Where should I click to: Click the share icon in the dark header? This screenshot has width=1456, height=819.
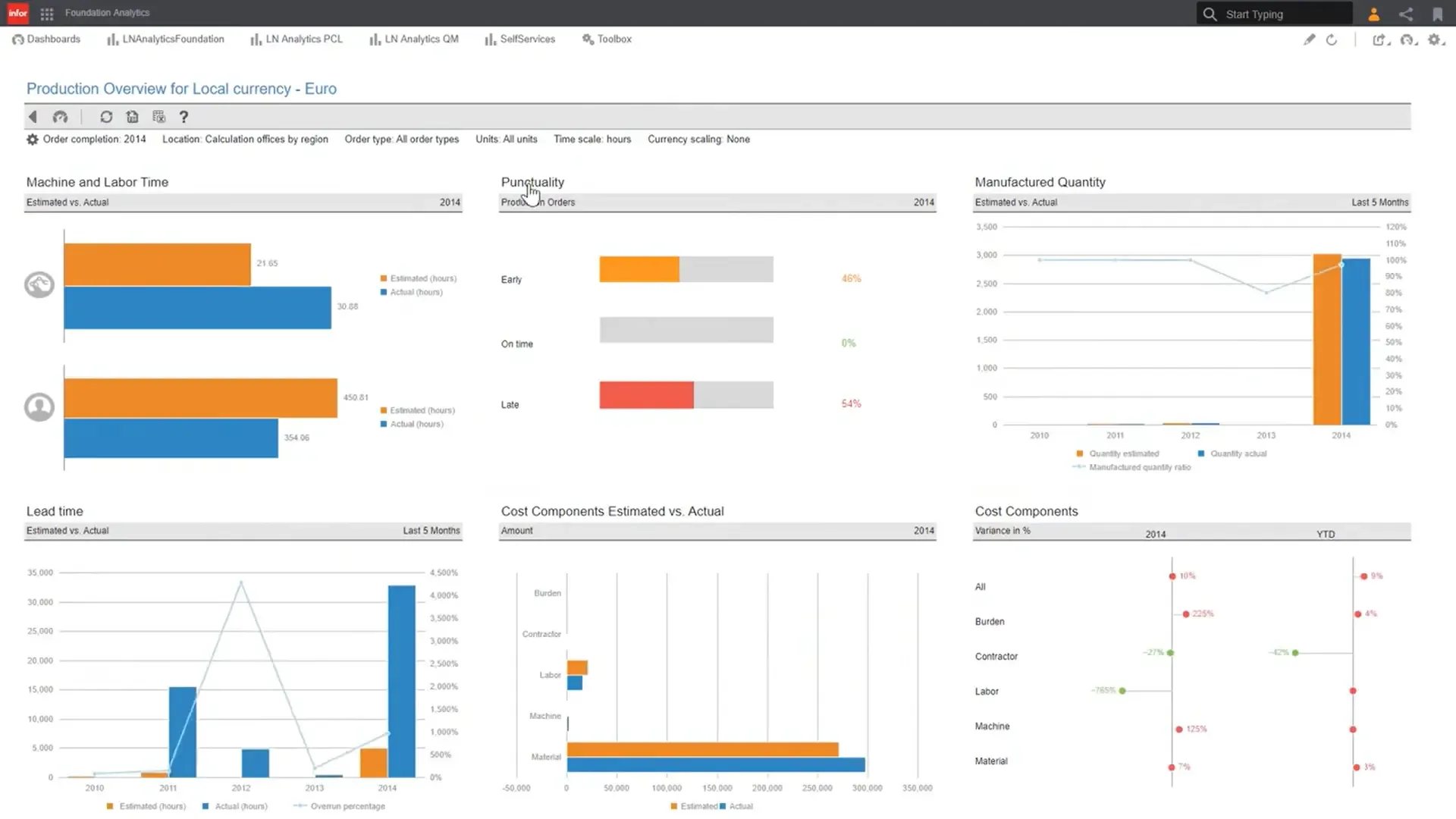(1407, 14)
